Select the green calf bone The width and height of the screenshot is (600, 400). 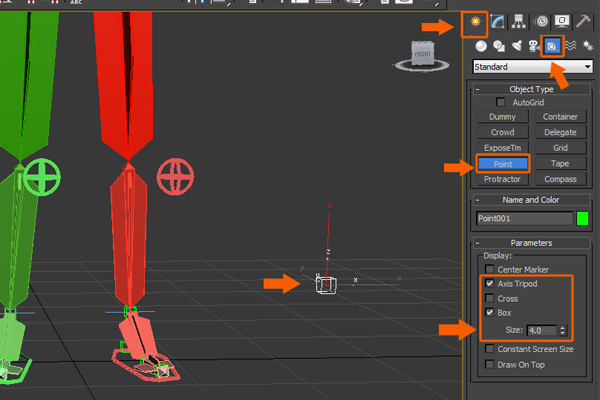17,237
